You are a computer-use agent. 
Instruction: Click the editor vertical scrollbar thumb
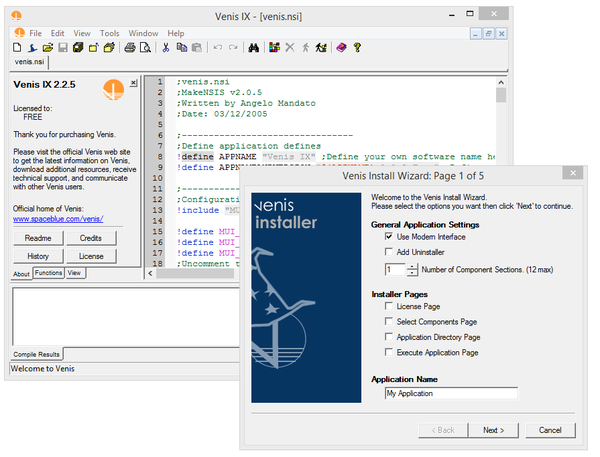(x=501, y=95)
